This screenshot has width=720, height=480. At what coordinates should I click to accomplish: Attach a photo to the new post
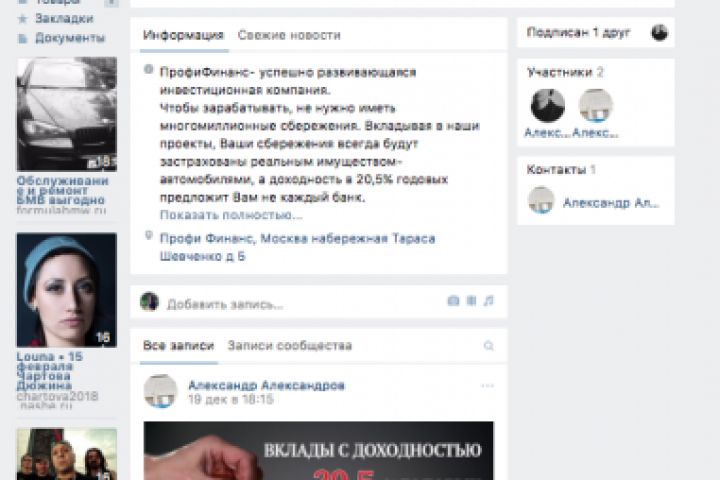pyautogui.click(x=453, y=301)
